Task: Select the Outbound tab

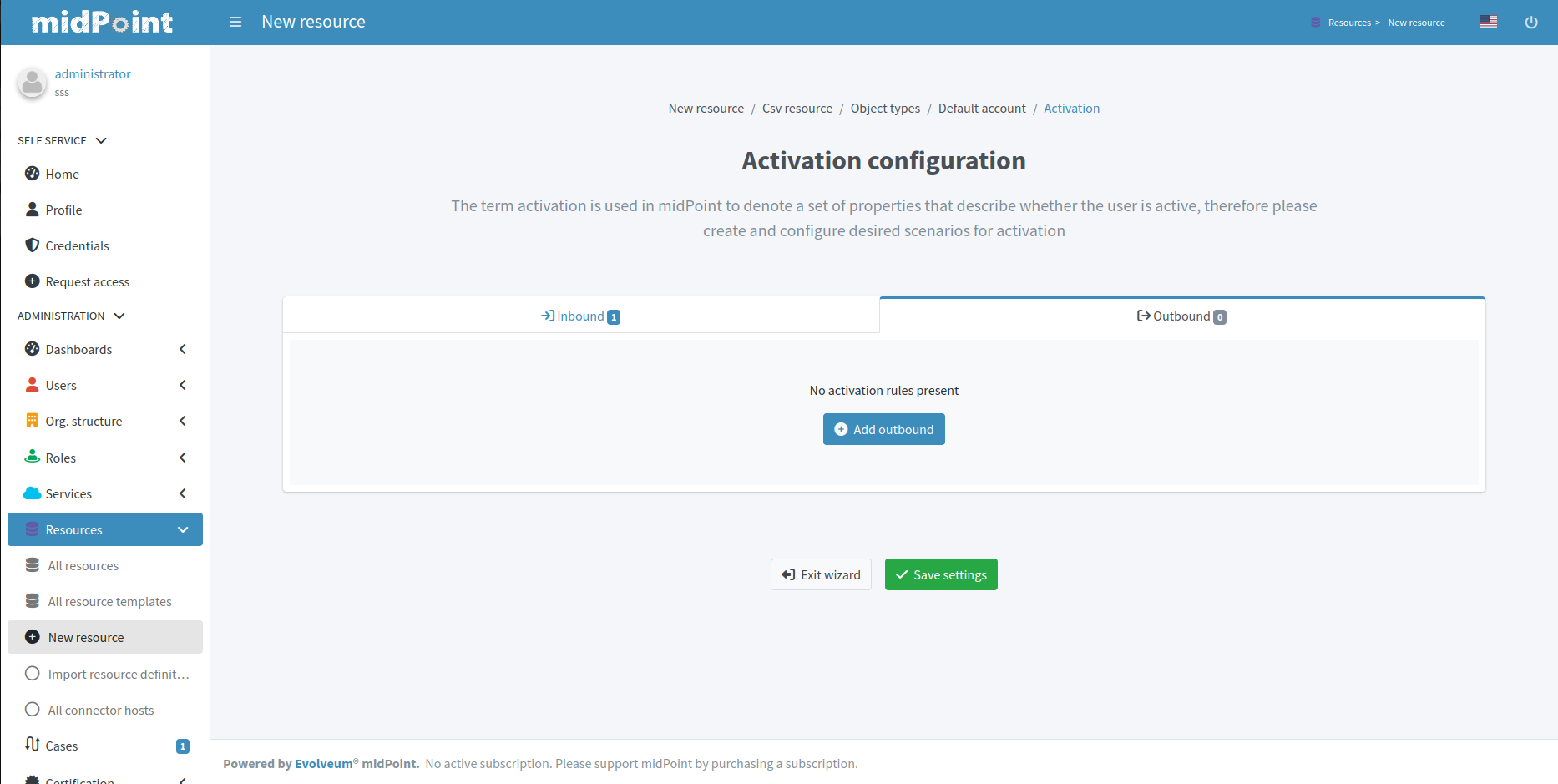Action: (x=1181, y=316)
